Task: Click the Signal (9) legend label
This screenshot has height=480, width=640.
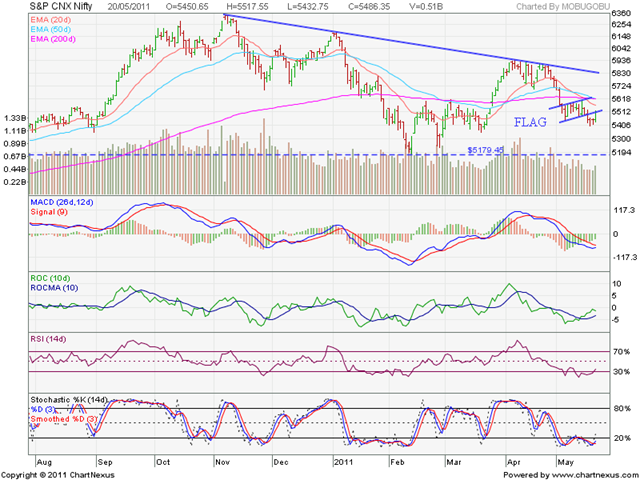Action: (x=49, y=212)
